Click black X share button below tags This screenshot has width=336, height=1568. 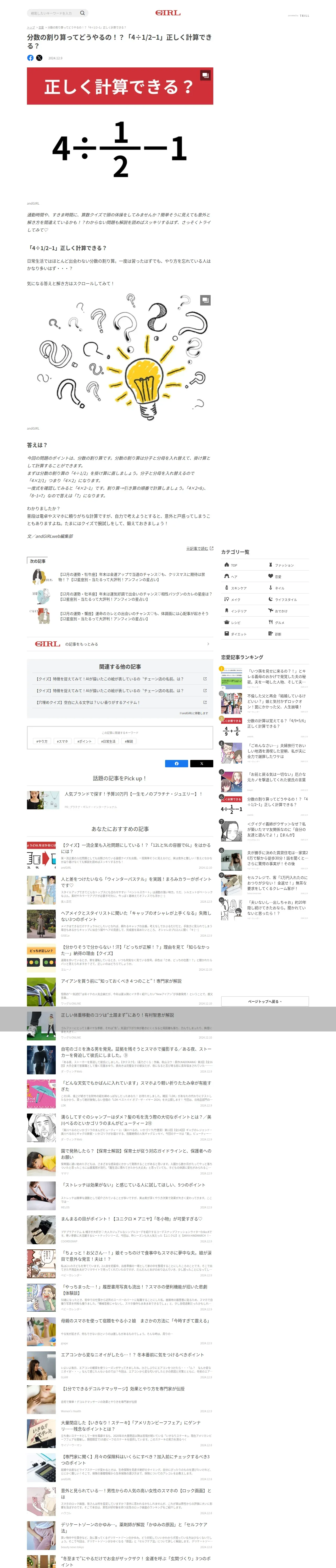point(201,763)
